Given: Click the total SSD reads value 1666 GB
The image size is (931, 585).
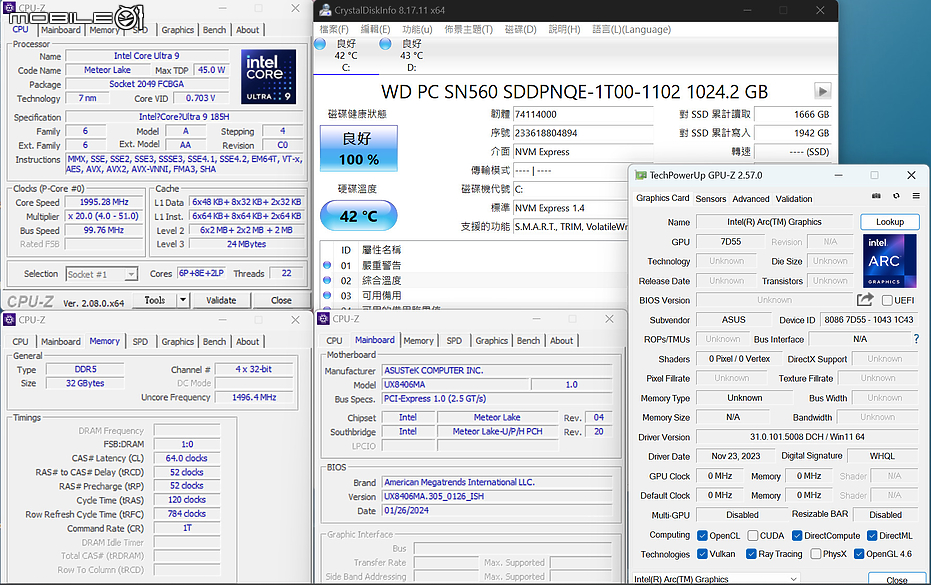Looking at the screenshot, I should 792,114.
